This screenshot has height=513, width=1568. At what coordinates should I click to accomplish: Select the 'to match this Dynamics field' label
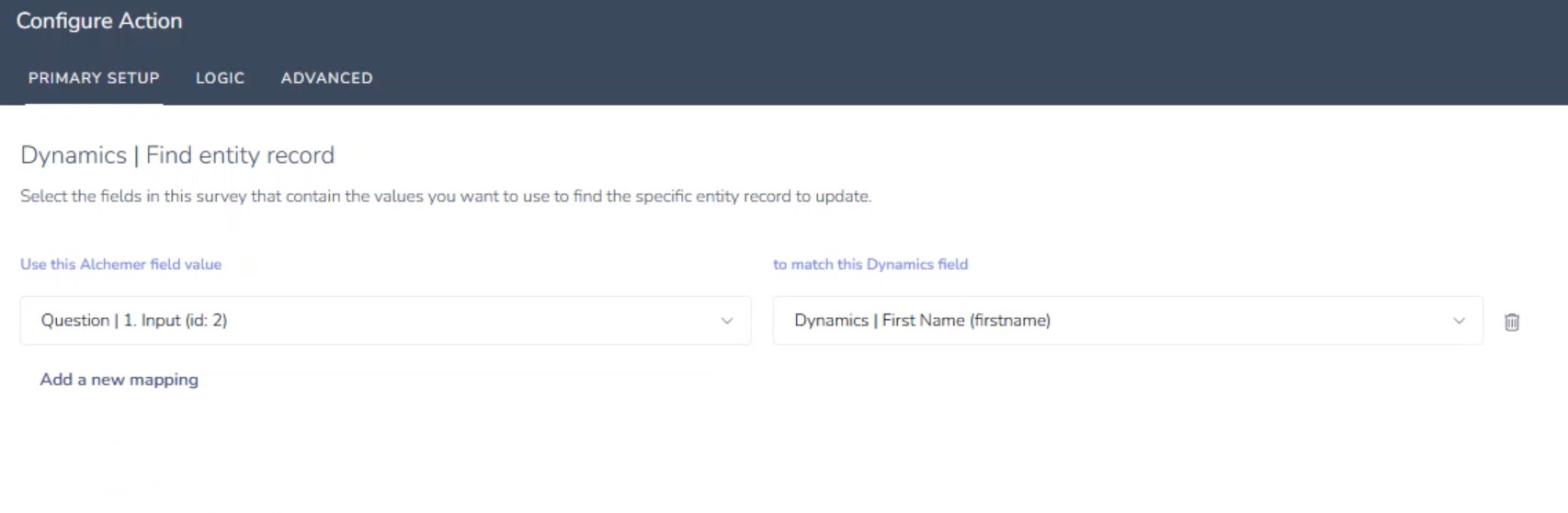click(x=870, y=265)
